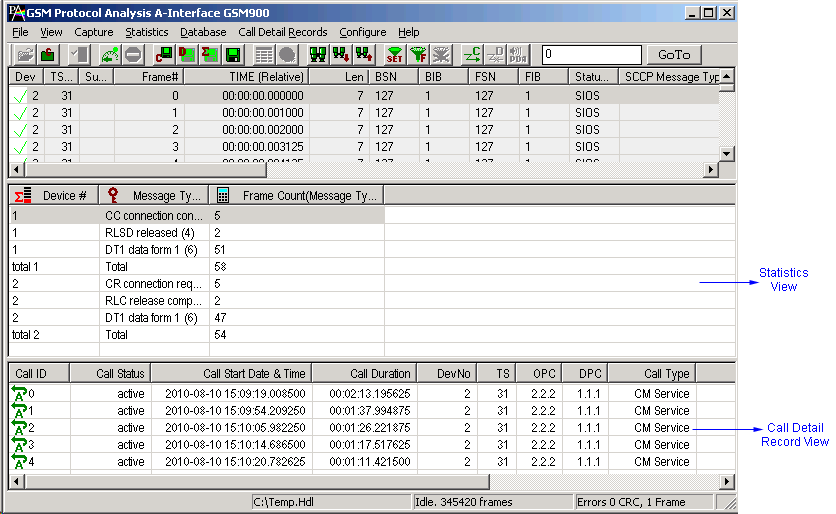Click the table grid view toolbar icon
The image size is (836, 514).
coord(263,54)
